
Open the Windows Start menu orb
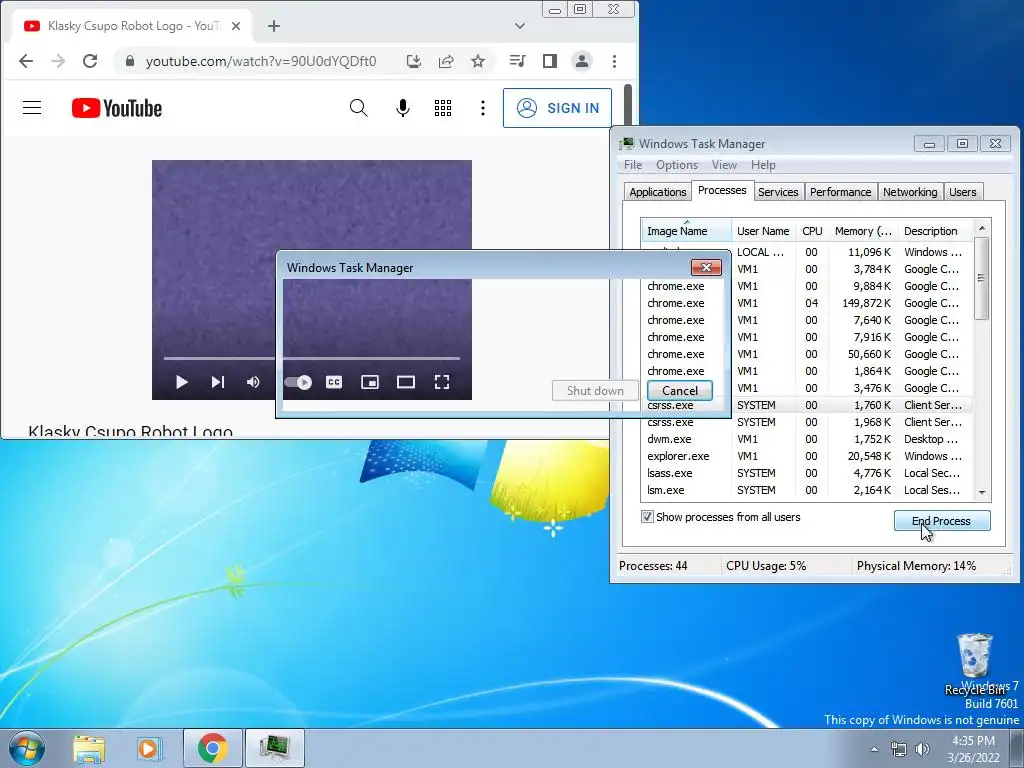click(26, 748)
